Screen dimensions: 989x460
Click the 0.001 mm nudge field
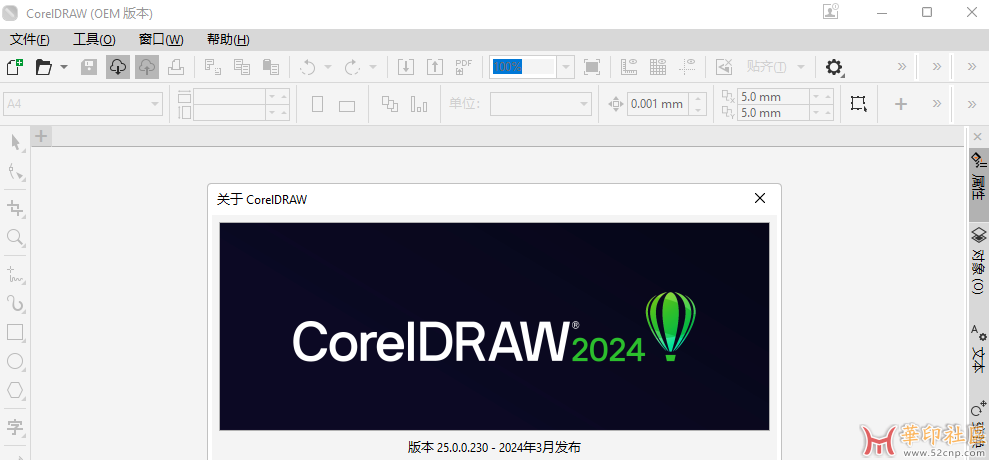(659, 104)
